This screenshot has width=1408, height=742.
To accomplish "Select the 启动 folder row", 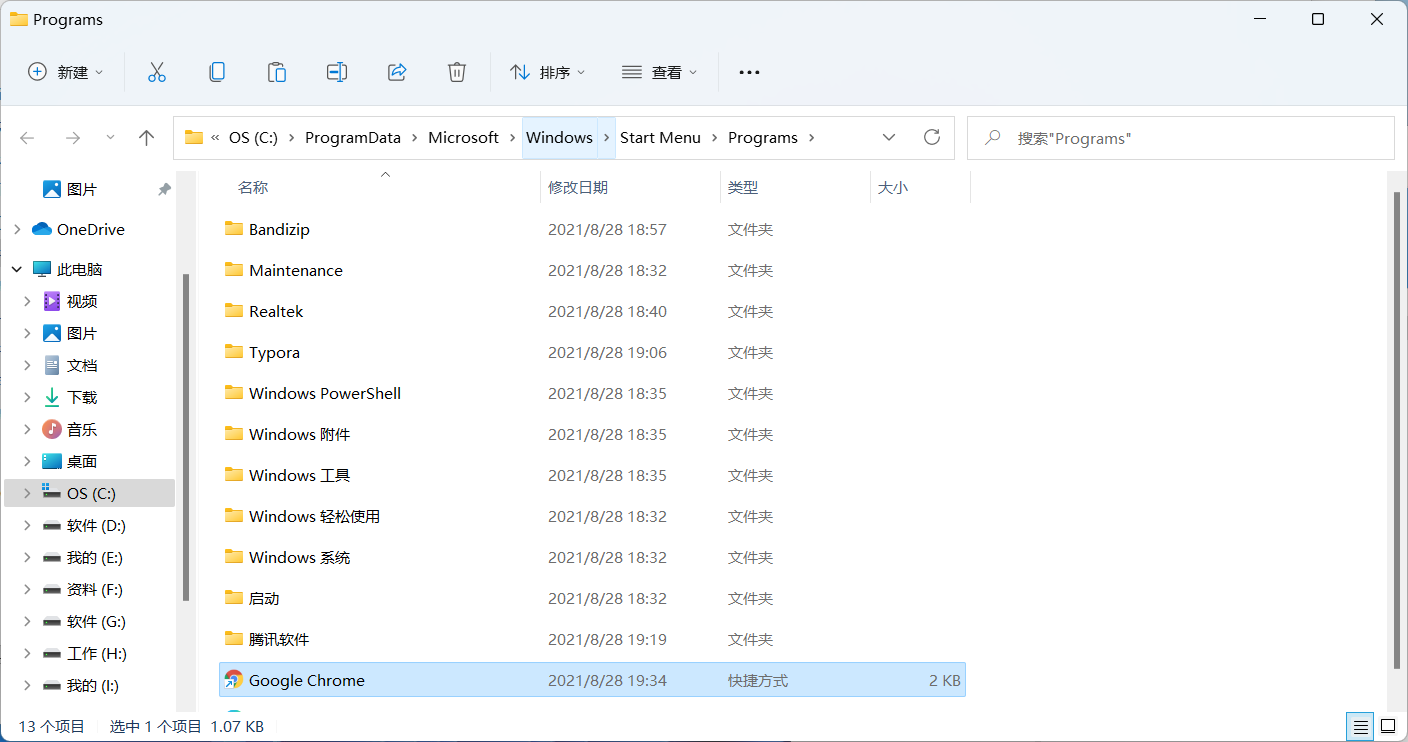I will tap(592, 598).
